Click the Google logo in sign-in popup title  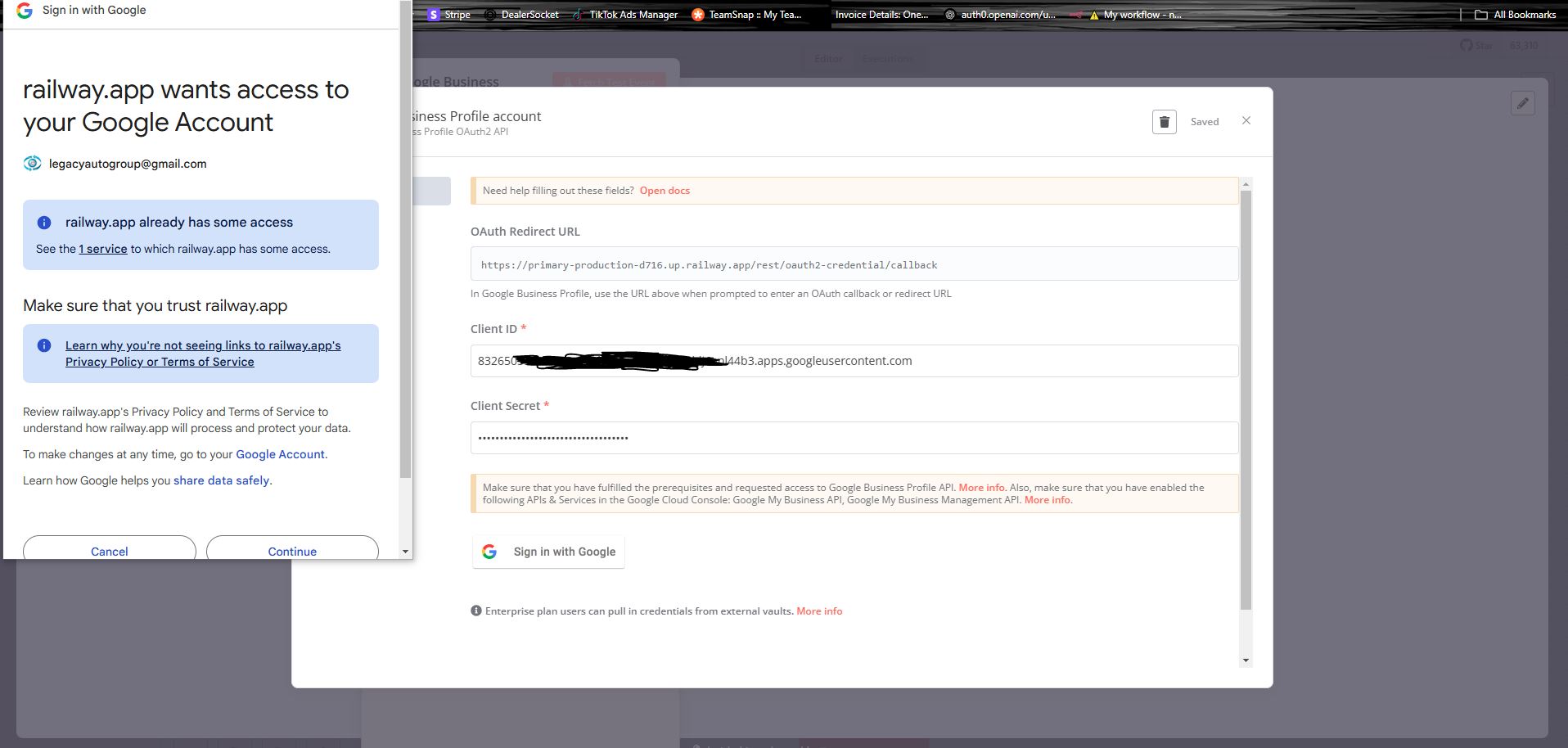click(x=25, y=11)
